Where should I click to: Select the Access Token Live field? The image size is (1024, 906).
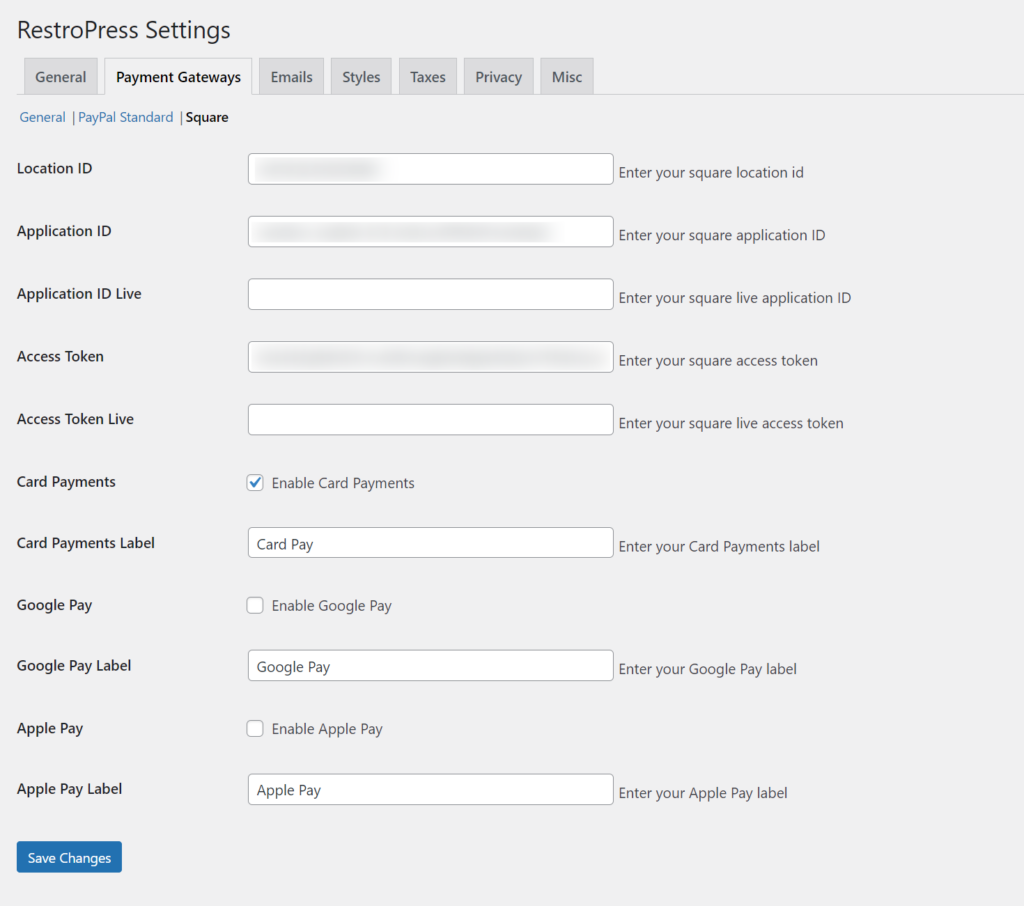(x=430, y=420)
